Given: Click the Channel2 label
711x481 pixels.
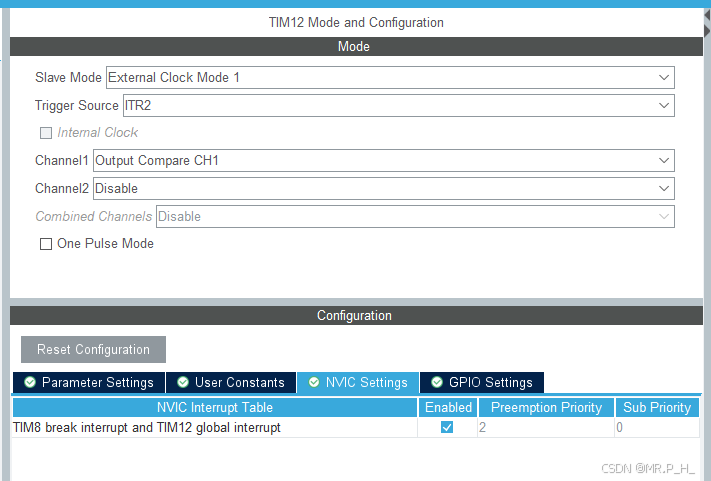Looking at the screenshot, I should pyautogui.click(x=62, y=189).
